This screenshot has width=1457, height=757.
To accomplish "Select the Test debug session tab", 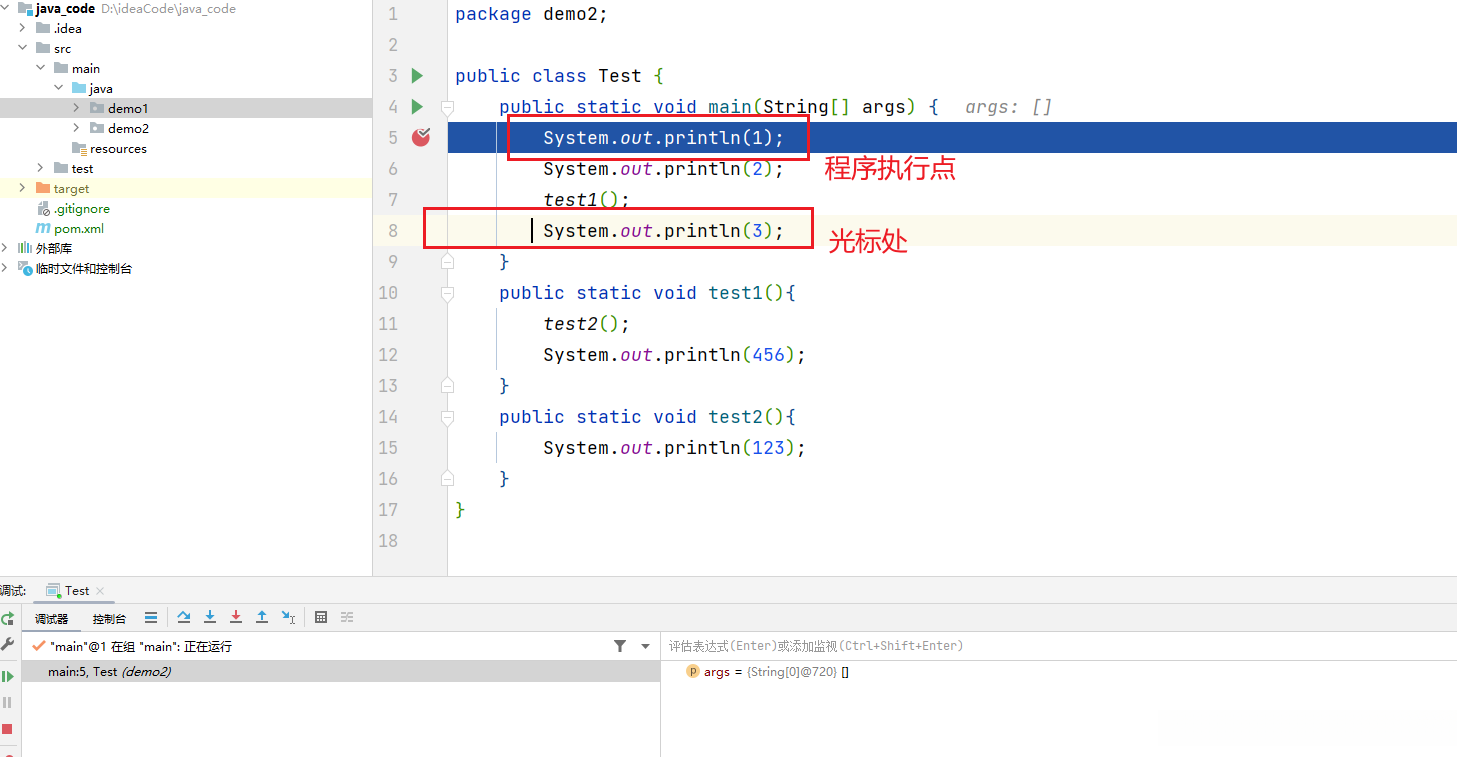I will coord(76,591).
